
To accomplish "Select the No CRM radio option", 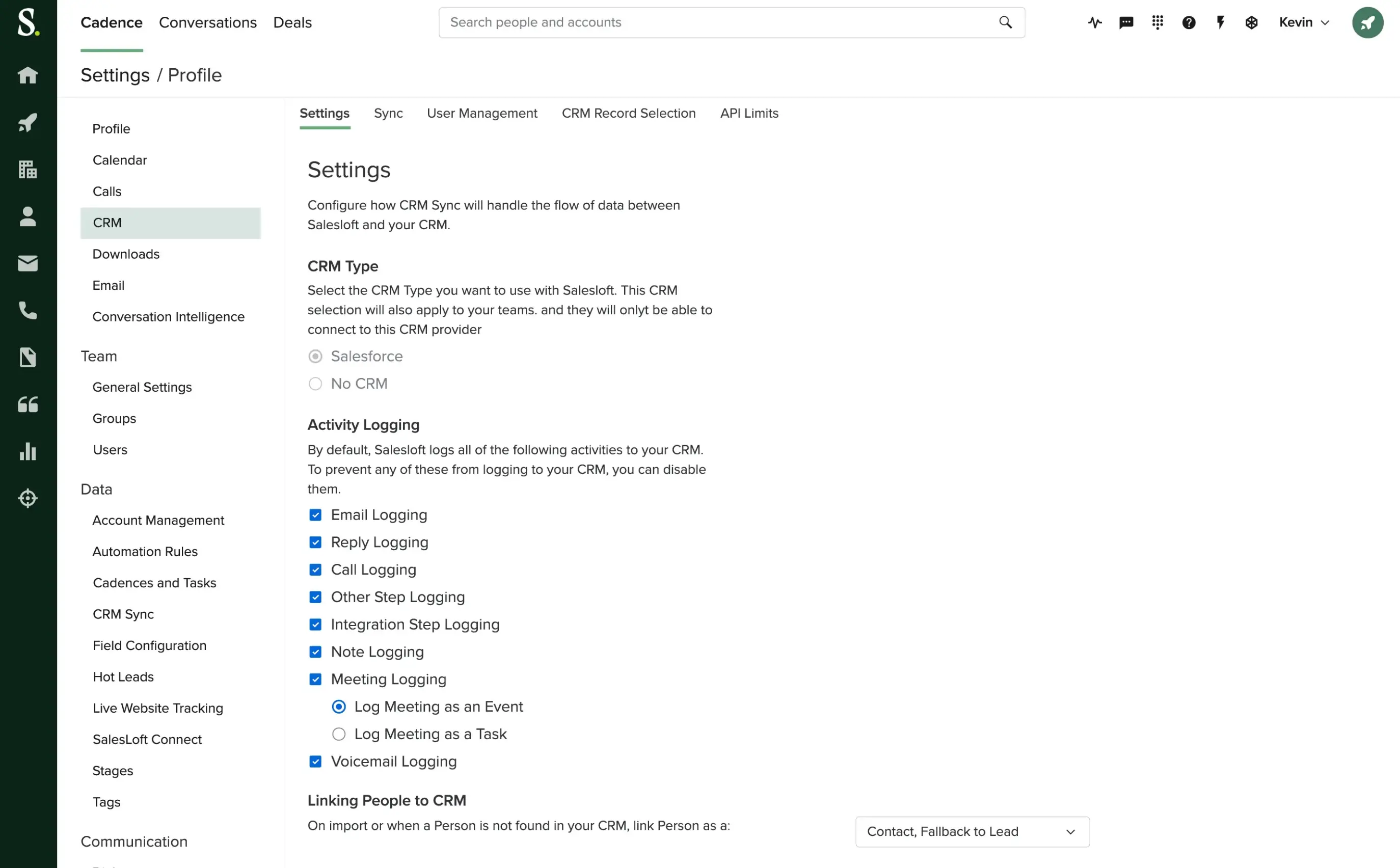I will pos(315,384).
